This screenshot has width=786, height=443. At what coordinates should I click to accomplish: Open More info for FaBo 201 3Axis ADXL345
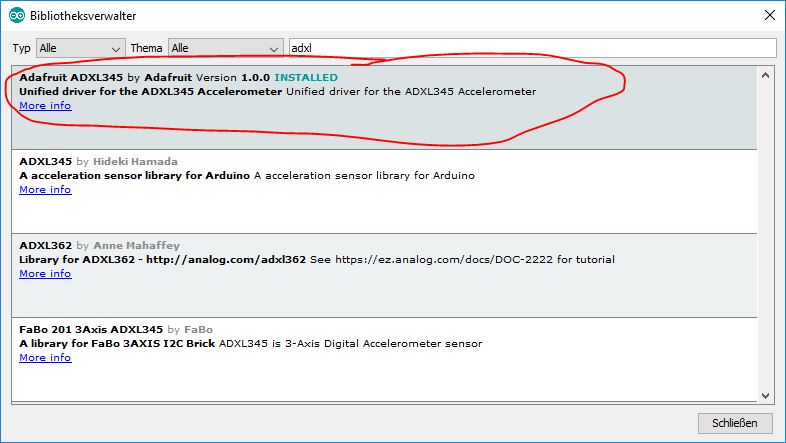click(45, 358)
